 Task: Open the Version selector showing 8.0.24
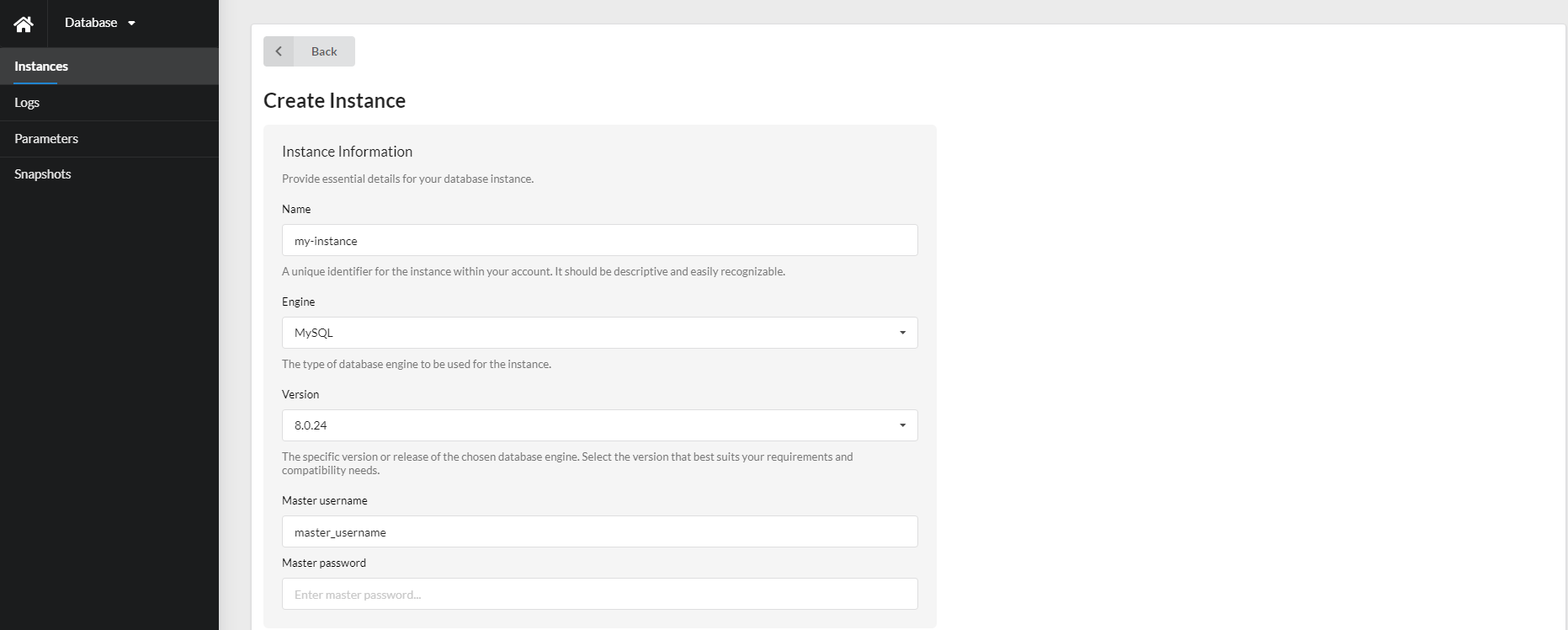coord(599,425)
